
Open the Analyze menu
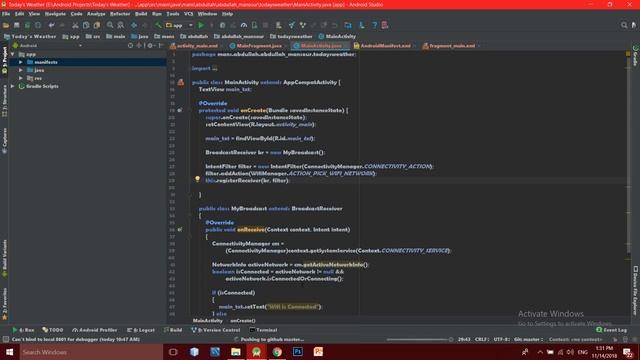pos(96,14)
